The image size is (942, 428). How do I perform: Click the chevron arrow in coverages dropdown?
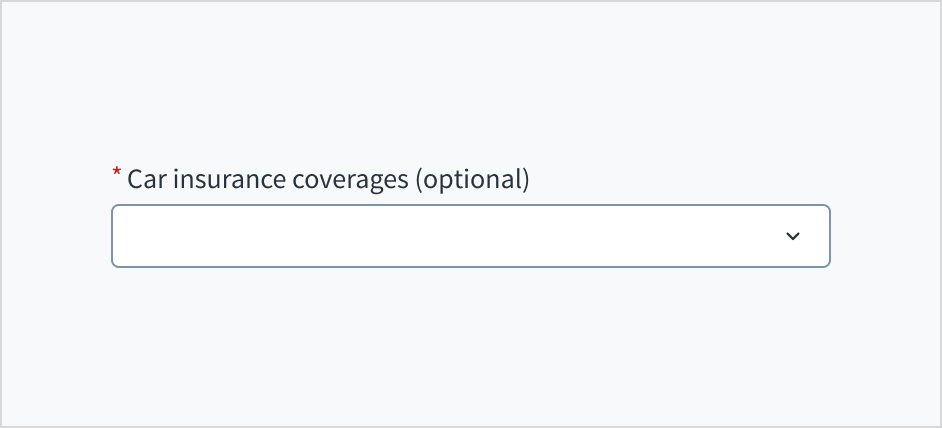[x=793, y=236]
